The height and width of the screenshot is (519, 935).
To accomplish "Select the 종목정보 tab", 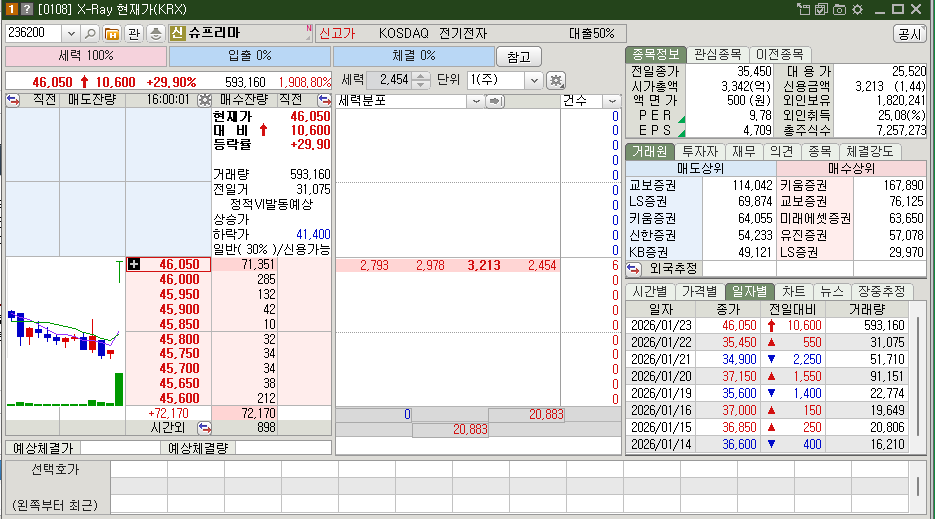I will point(655,54).
